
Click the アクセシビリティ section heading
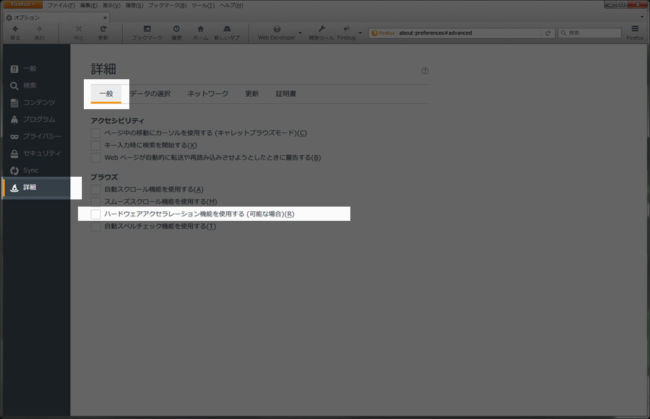point(117,121)
